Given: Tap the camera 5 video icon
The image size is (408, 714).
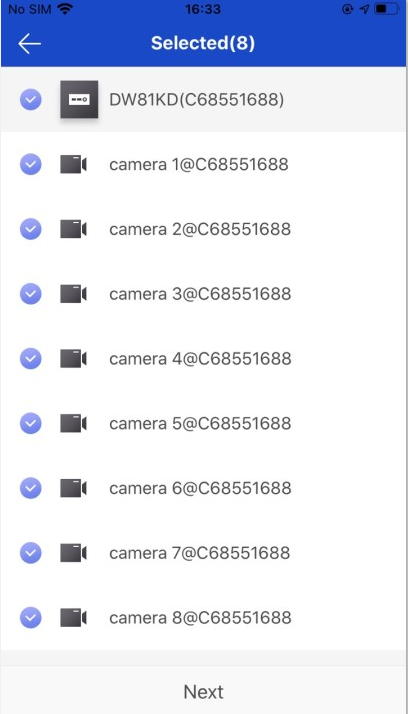Looking at the screenshot, I should (73, 423).
